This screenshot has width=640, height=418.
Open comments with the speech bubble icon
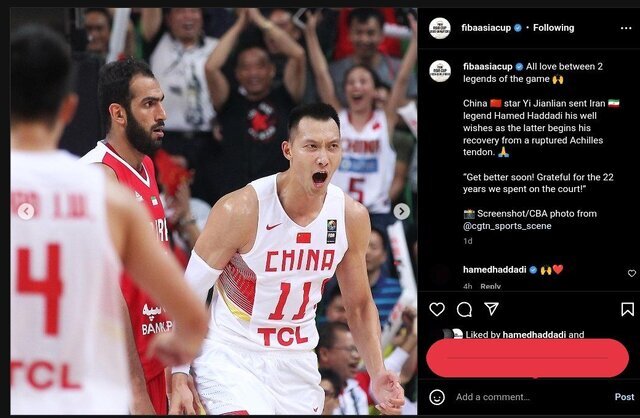464,309
